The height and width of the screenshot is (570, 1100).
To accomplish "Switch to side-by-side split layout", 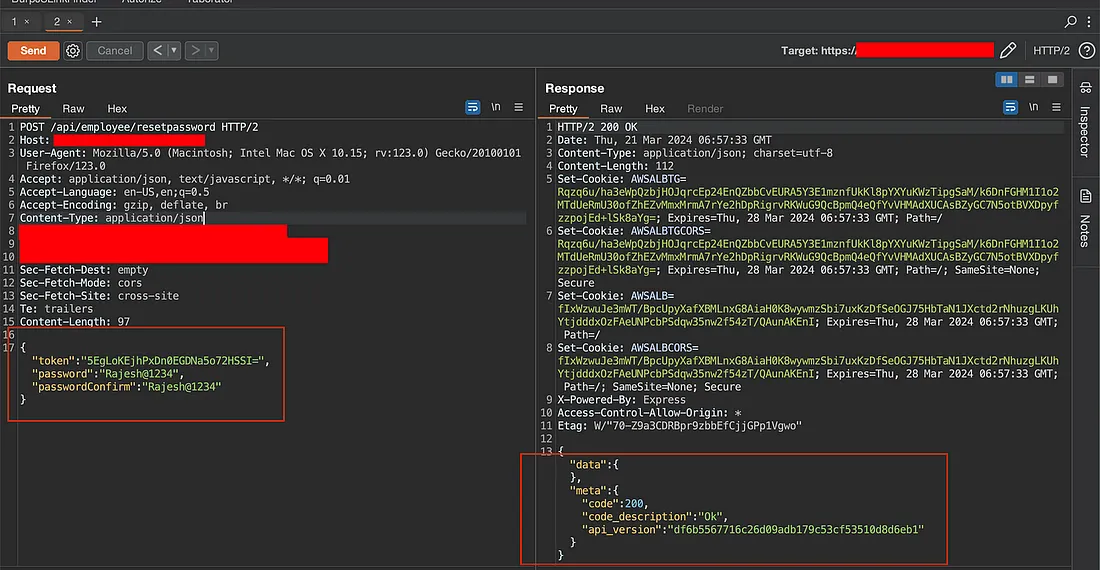I will coord(1007,80).
